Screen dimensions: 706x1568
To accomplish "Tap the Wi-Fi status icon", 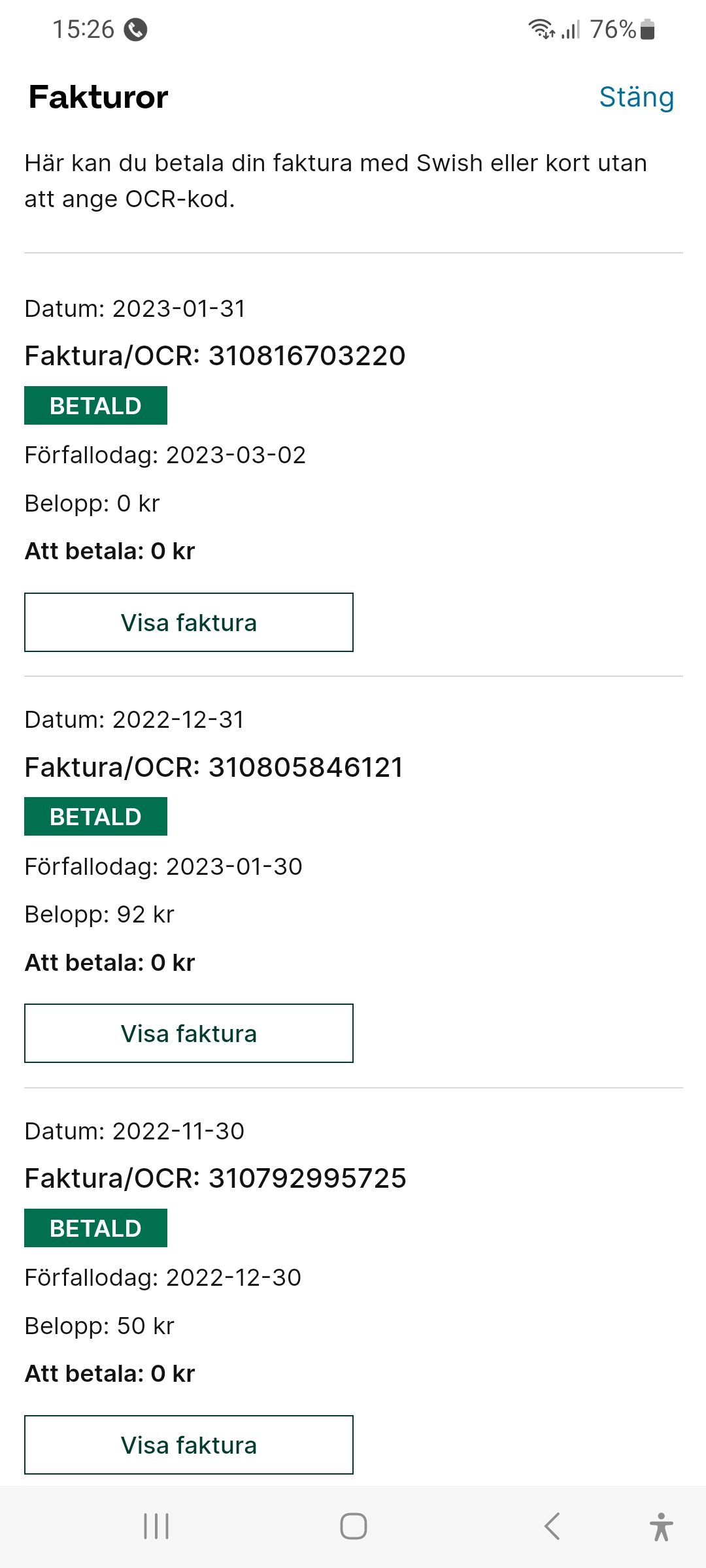I will (541, 29).
